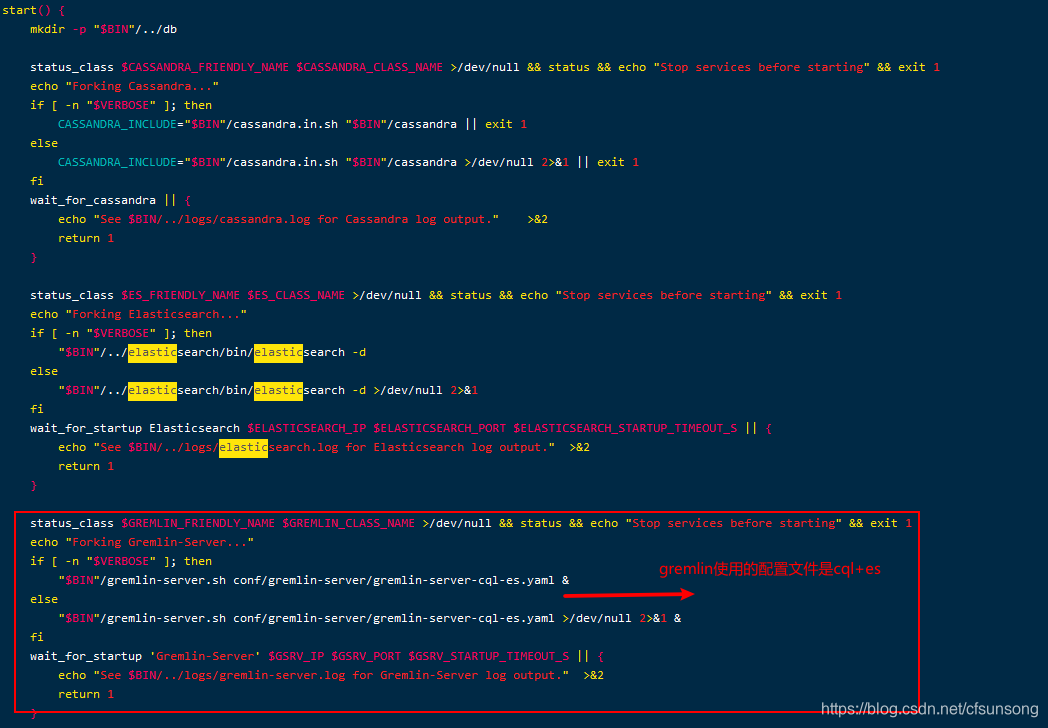The image size is (1048, 728).
Task: Select the $ELASTICSEARCH_STARTUP_TIMEOUT_S variable
Action: point(626,429)
